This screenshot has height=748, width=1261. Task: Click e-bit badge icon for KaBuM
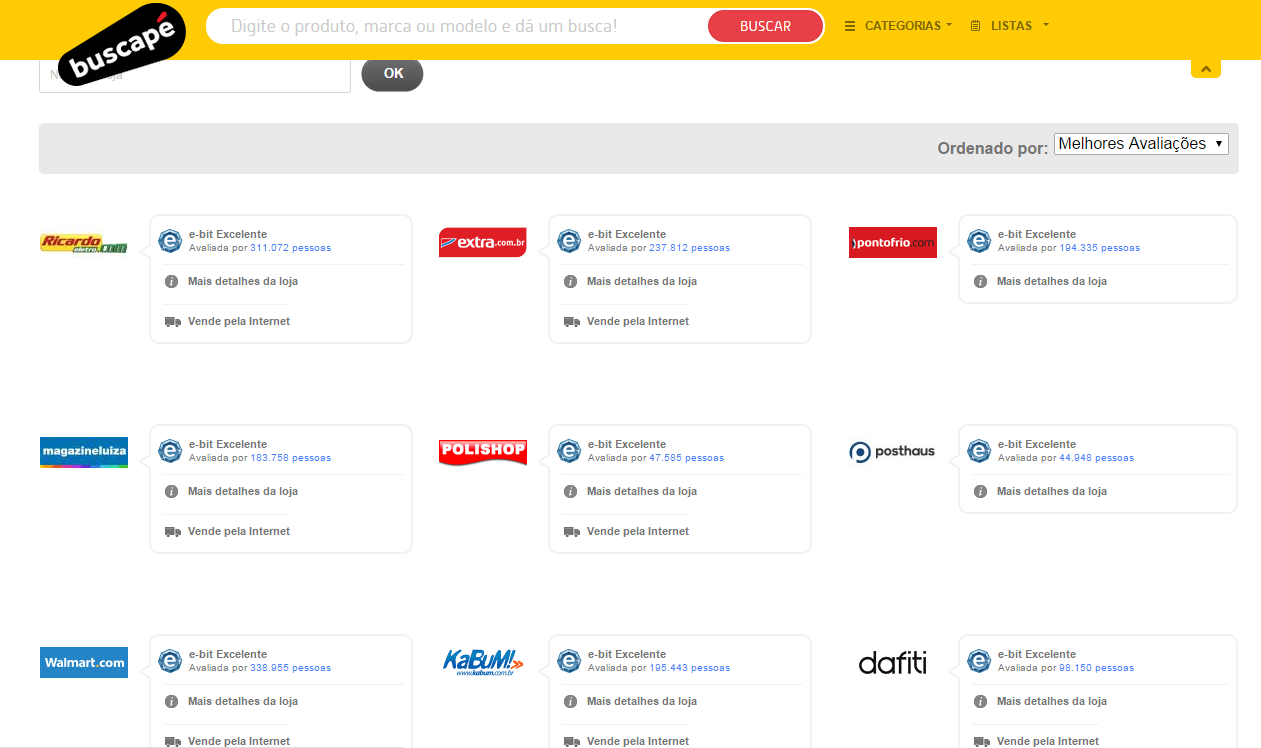[x=569, y=661]
